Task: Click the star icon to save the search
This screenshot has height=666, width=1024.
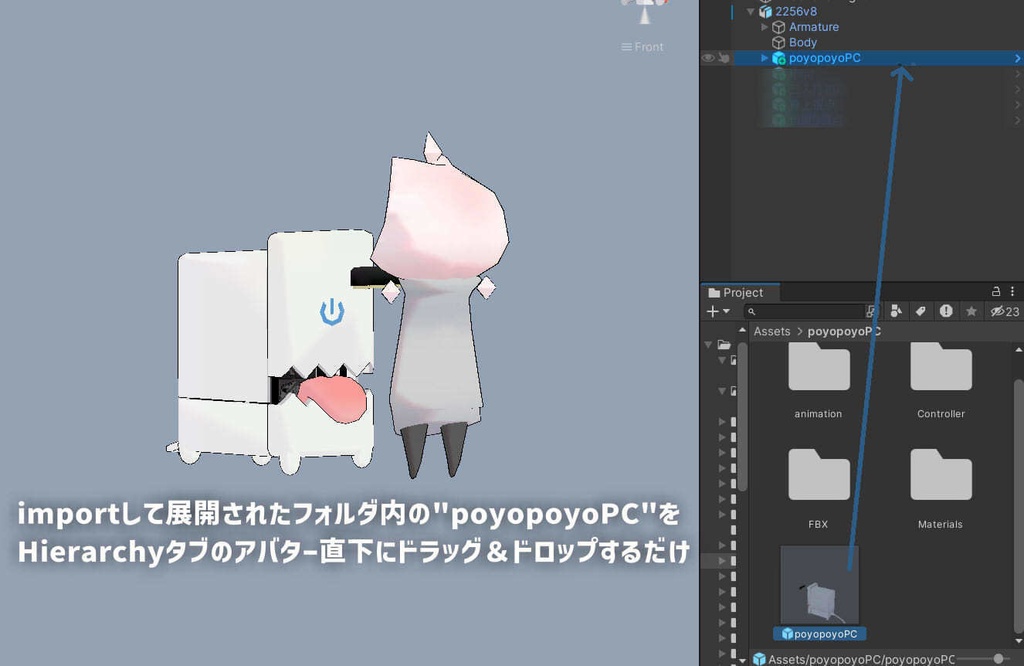Action: tap(971, 310)
